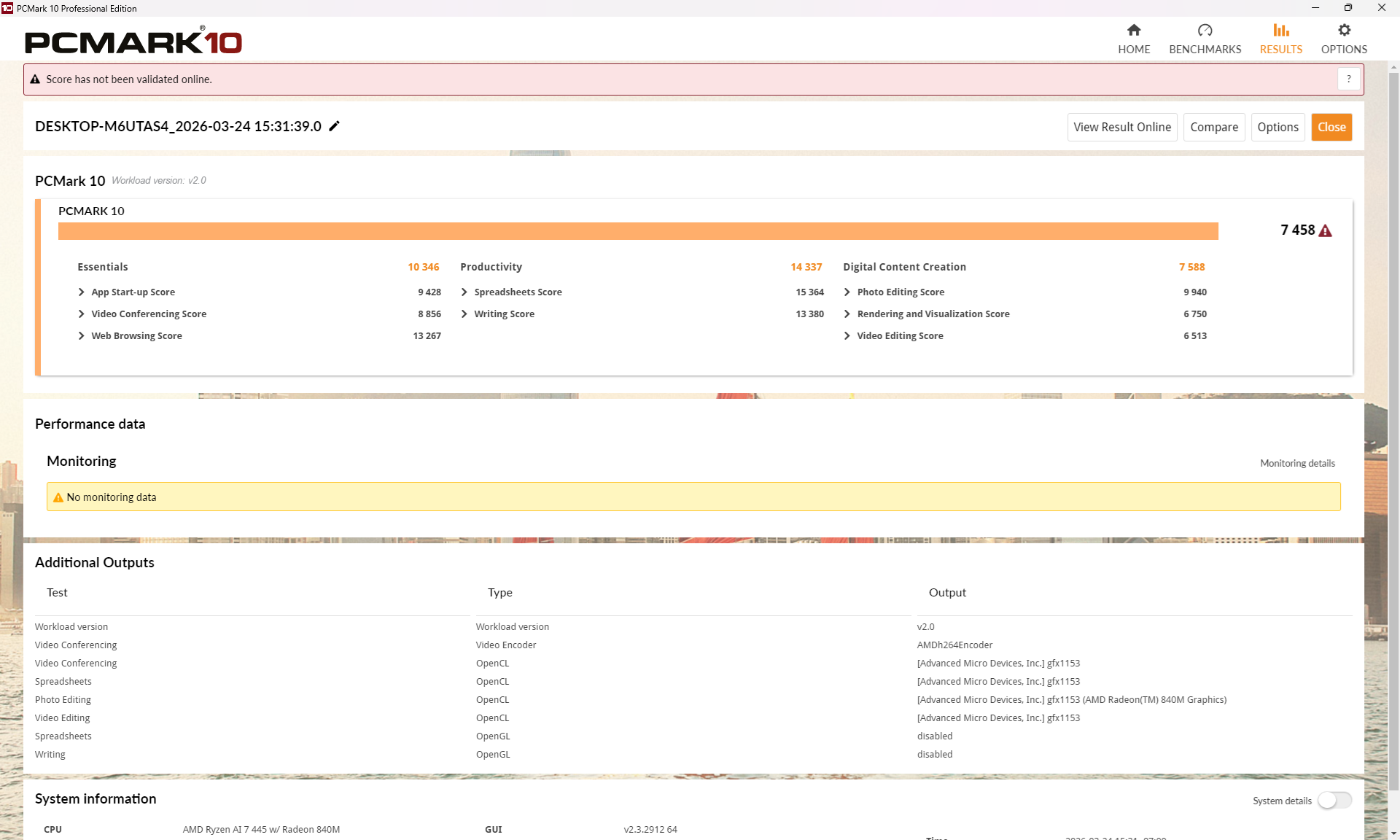Image resolution: width=1400 pixels, height=840 pixels.
Task: Expand Spreadsheets Score details
Action: pos(464,292)
